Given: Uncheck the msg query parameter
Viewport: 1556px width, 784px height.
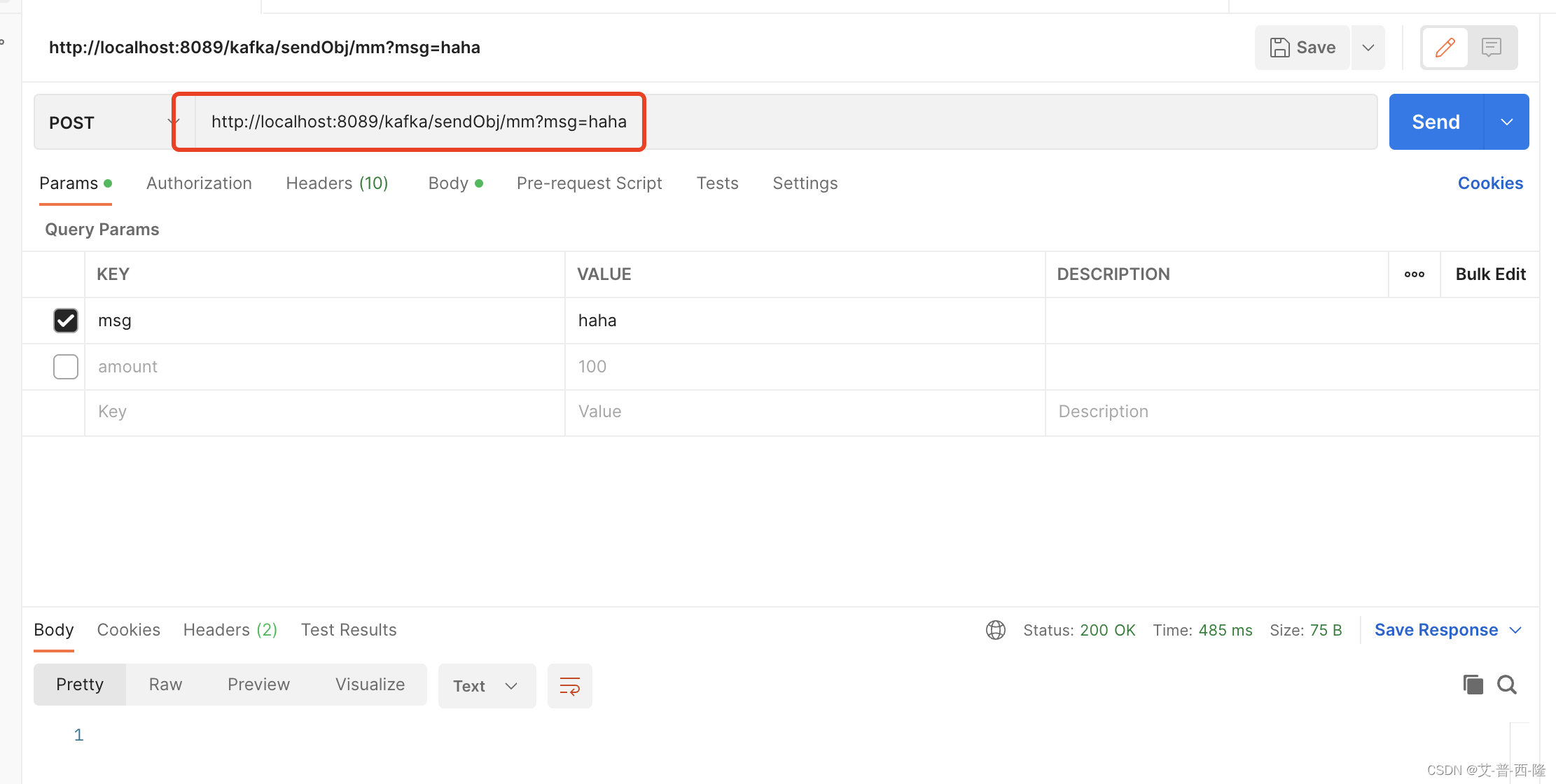Looking at the screenshot, I should (65, 320).
